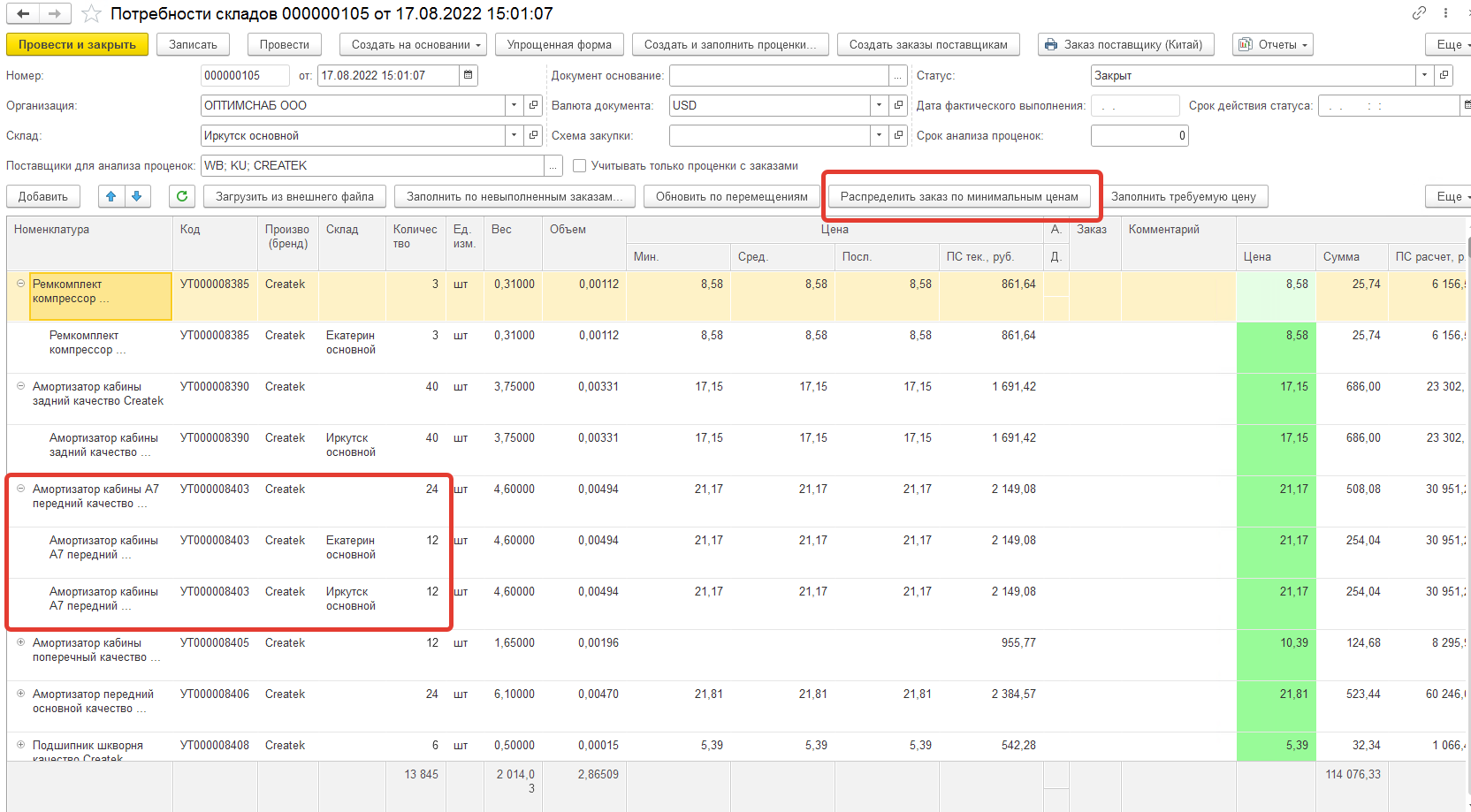Open the Организация record with open-form icon

533,105
